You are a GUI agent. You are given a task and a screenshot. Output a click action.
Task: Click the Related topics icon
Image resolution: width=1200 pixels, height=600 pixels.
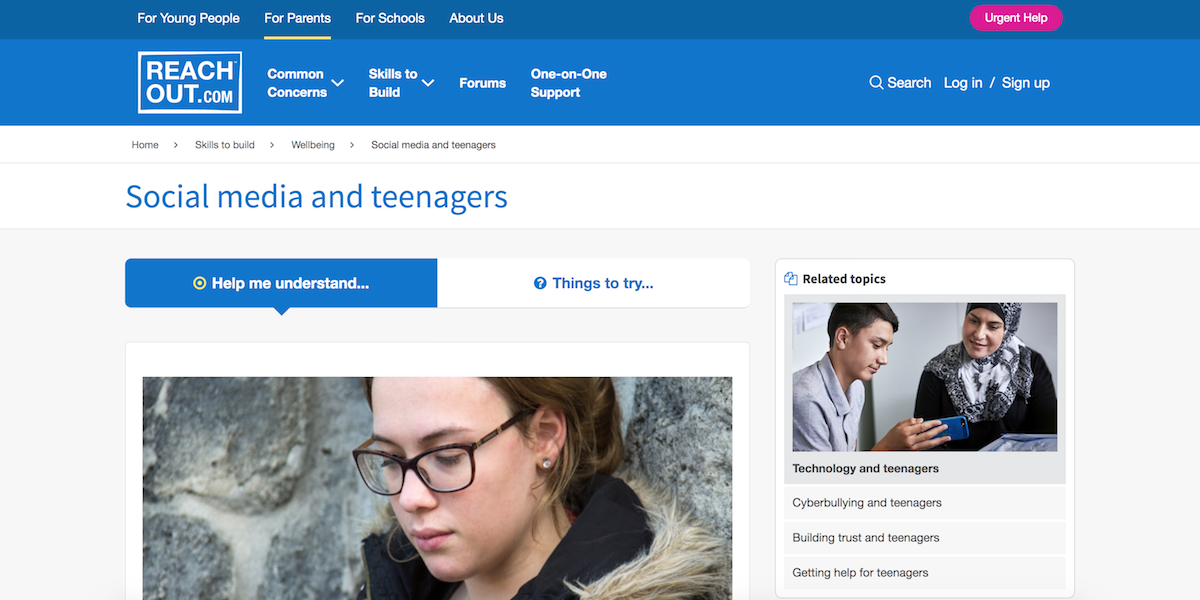click(x=791, y=279)
